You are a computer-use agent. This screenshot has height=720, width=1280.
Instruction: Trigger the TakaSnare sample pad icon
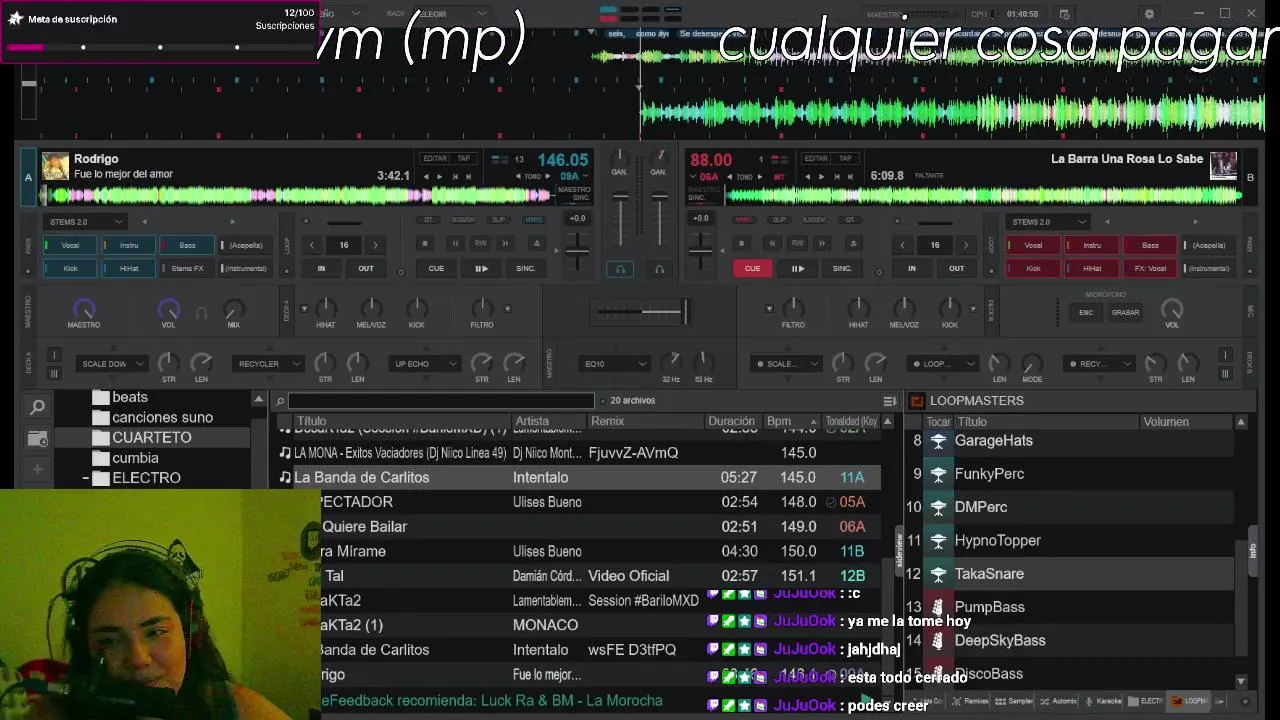(x=938, y=574)
